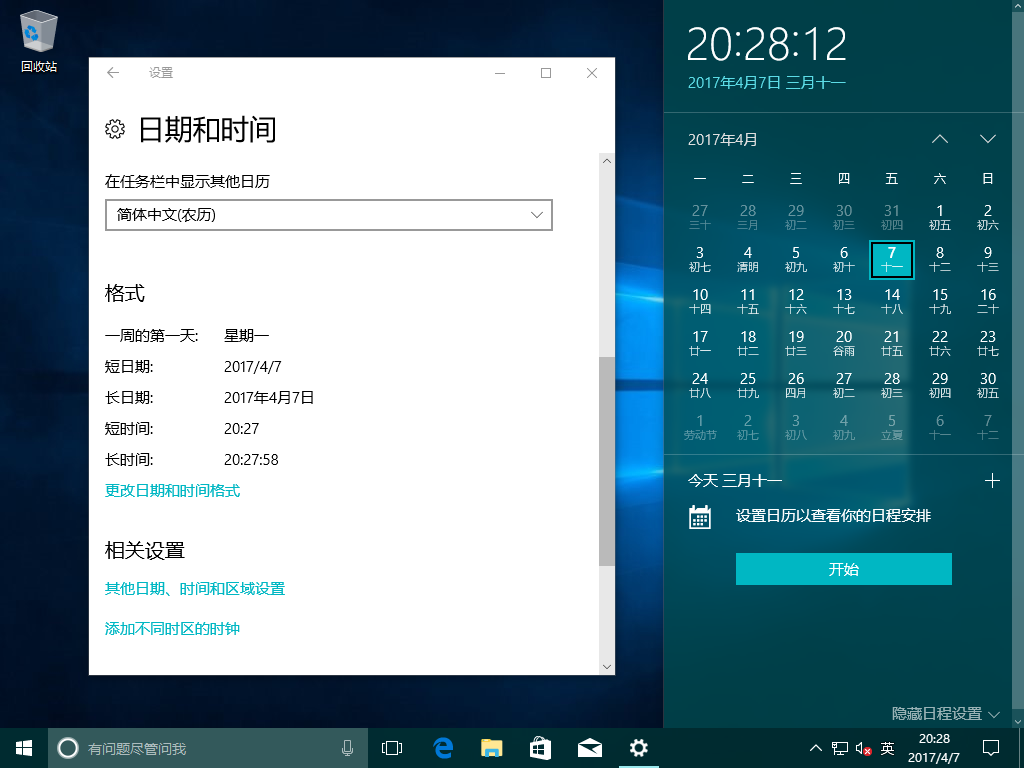Open the 简体中文(农历) calendar dropdown
Image resolution: width=1024 pixels, height=768 pixels.
coord(329,215)
